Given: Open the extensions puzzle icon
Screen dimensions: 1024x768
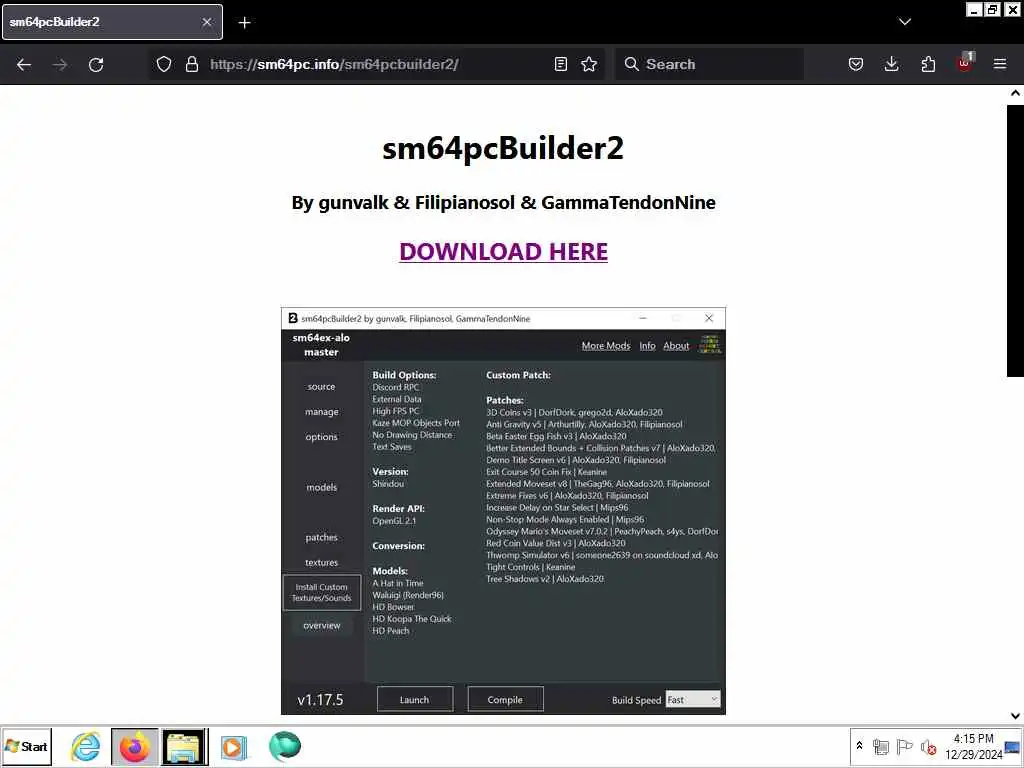Looking at the screenshot, I should point(928,64).
